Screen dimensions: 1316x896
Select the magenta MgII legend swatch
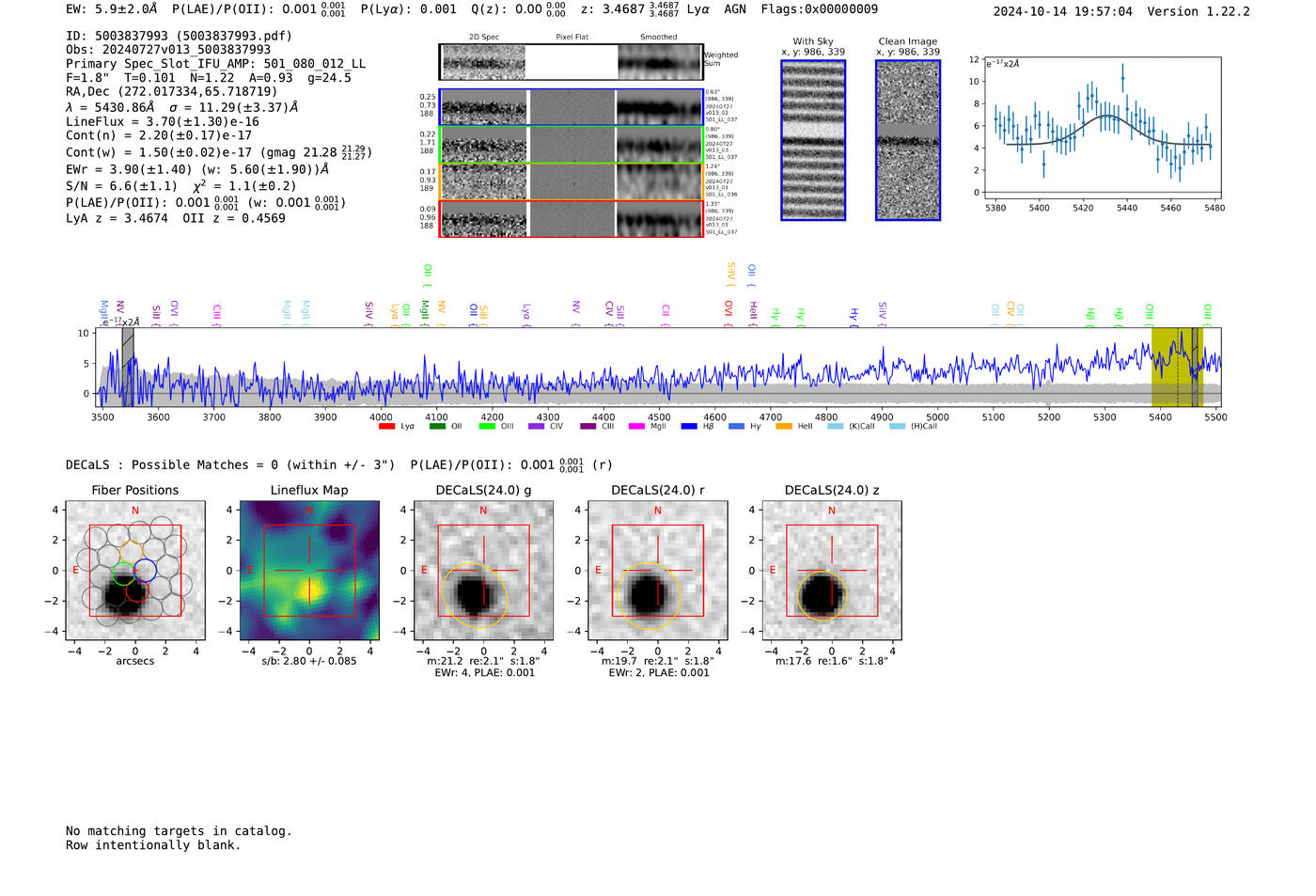(636, 427)
